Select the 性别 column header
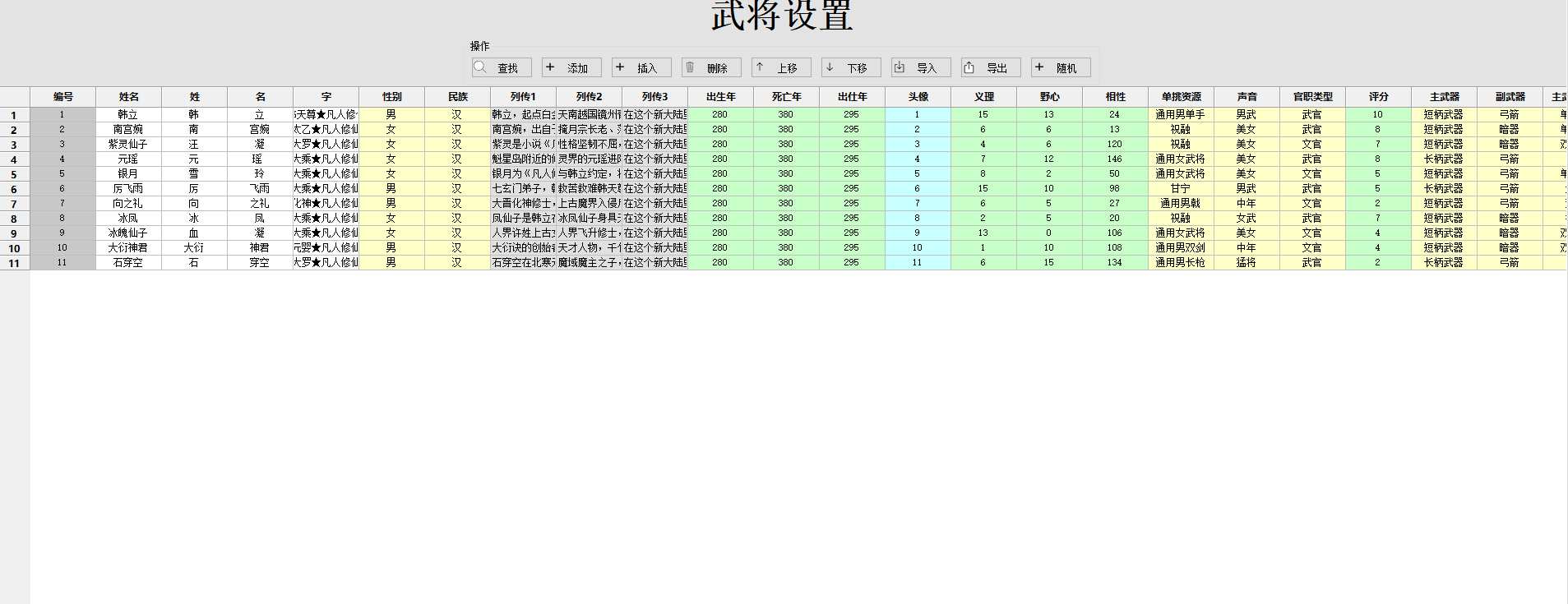Viewport: 1568px width, 604px height. click(x=392, y=97)
